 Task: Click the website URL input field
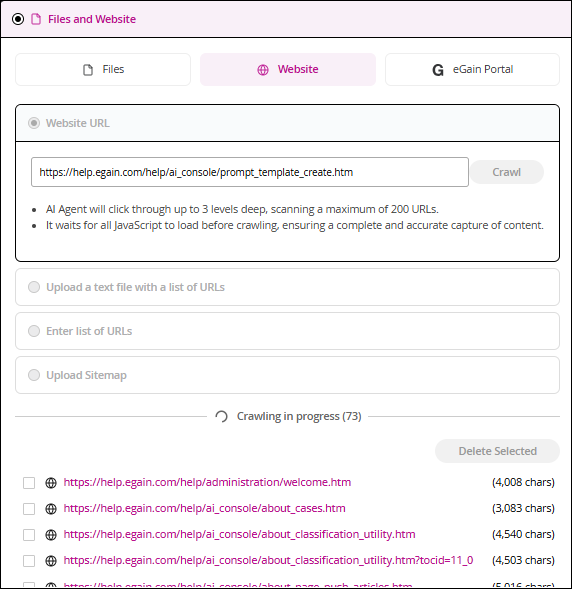[250, 172]
